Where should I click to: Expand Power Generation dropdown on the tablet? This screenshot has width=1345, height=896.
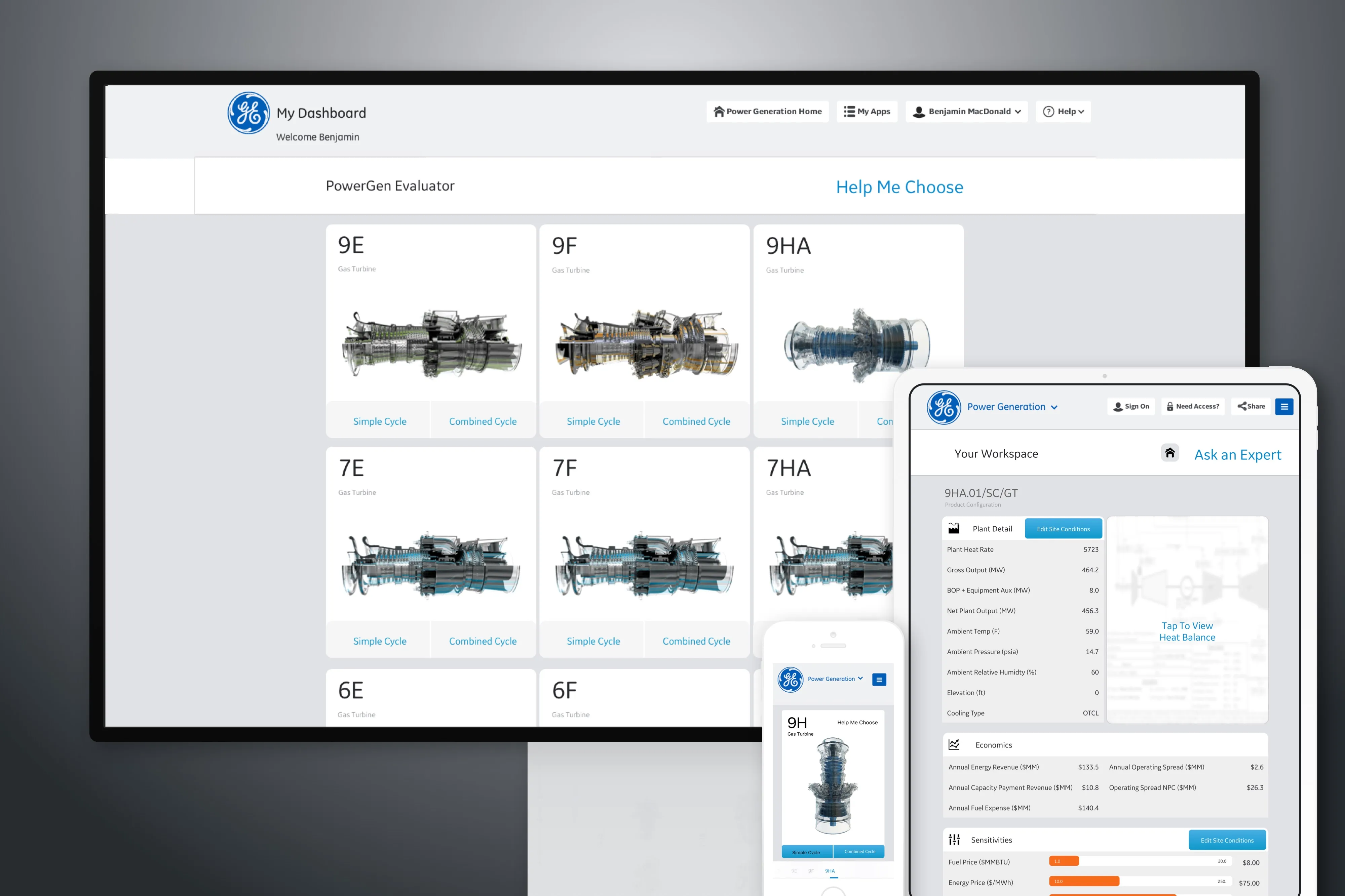pyautogui.click(x=1012, y=407)
